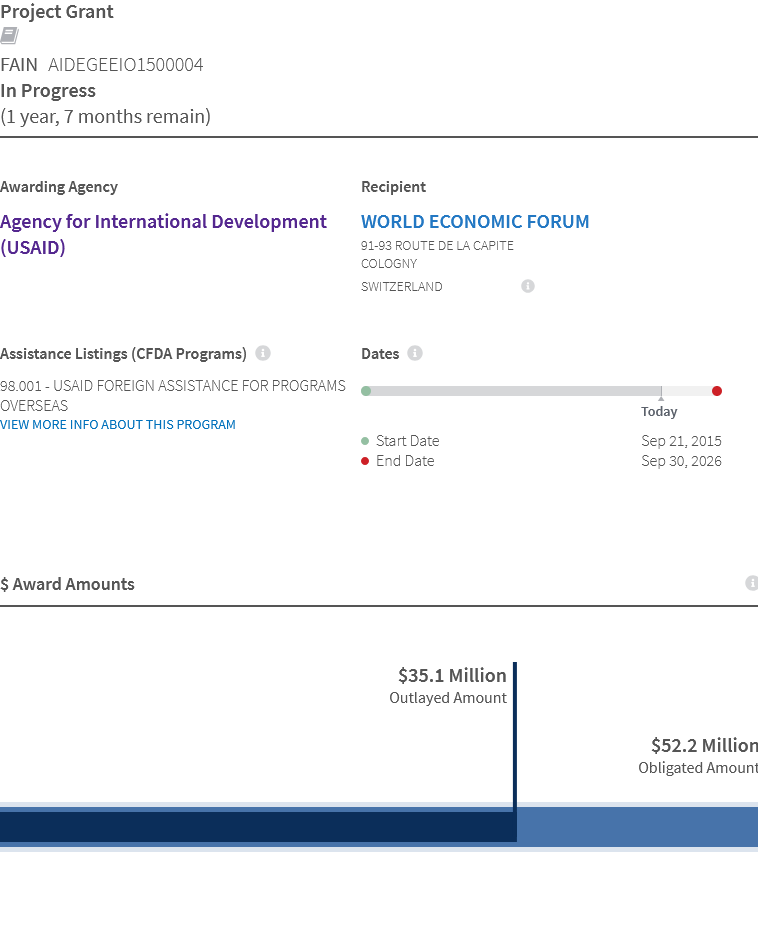Click the $35.1 Million outlayed amount
Image resolution: width=758 pixels, height=942 pixels.
click(452, 675)
